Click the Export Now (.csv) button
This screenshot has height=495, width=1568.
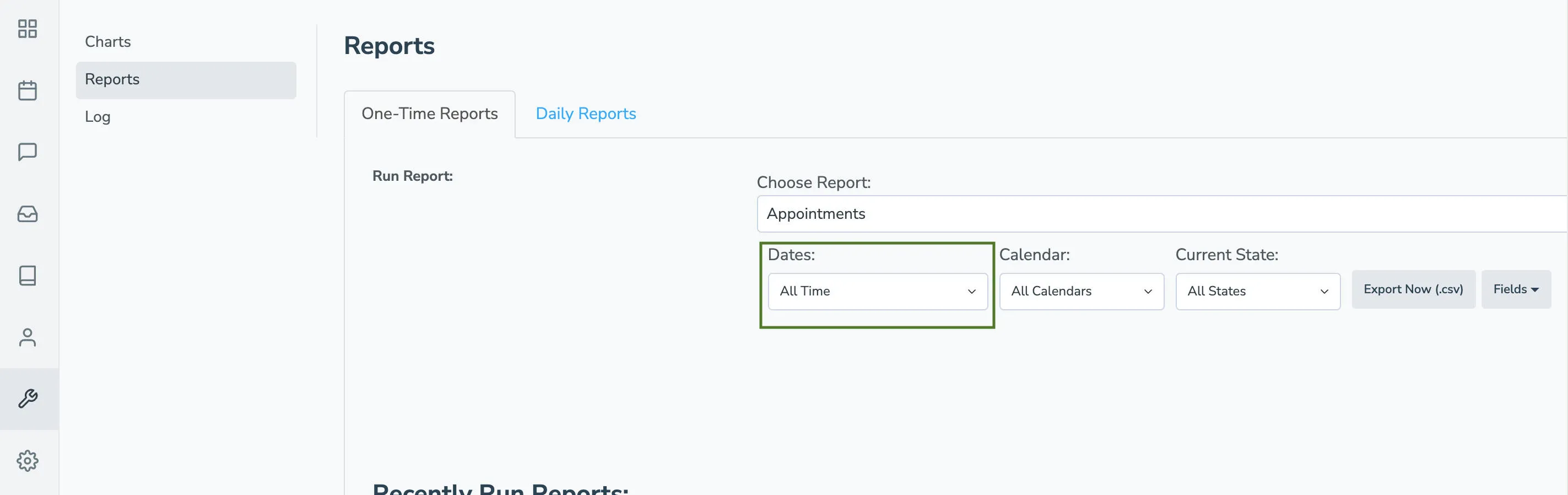(1413, 289)
